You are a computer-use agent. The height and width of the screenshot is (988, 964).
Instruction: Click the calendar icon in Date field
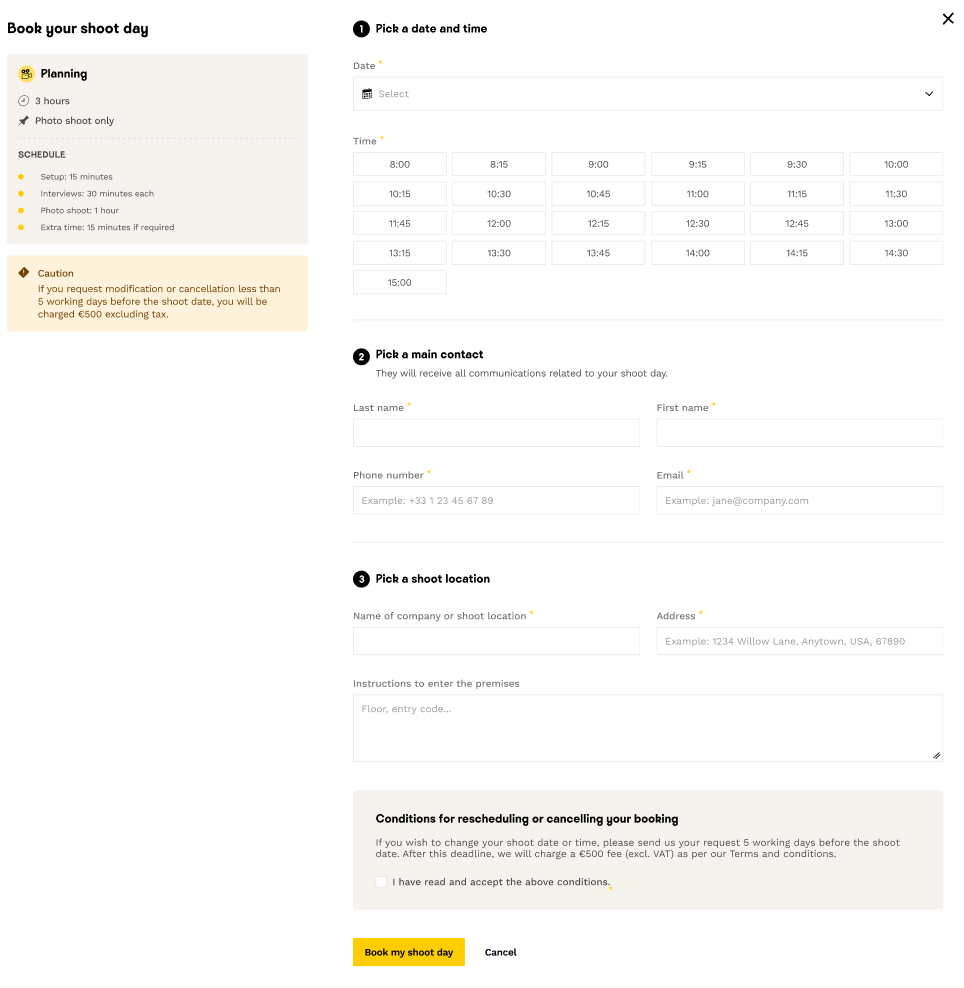tap(367, 94)
